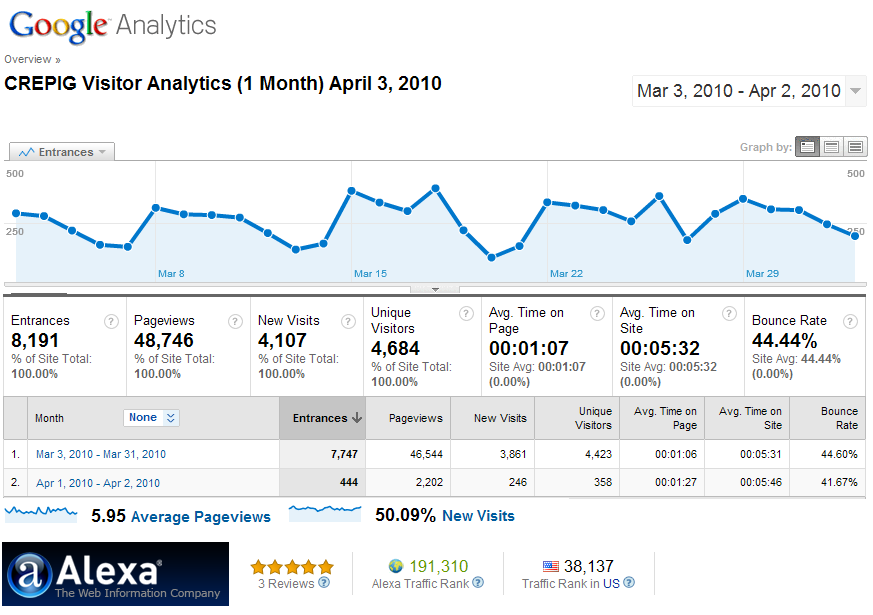The width and height of the screenshot is (873, 615).
Task: Open the 3 Reviews link
Action: pos(286,583)
